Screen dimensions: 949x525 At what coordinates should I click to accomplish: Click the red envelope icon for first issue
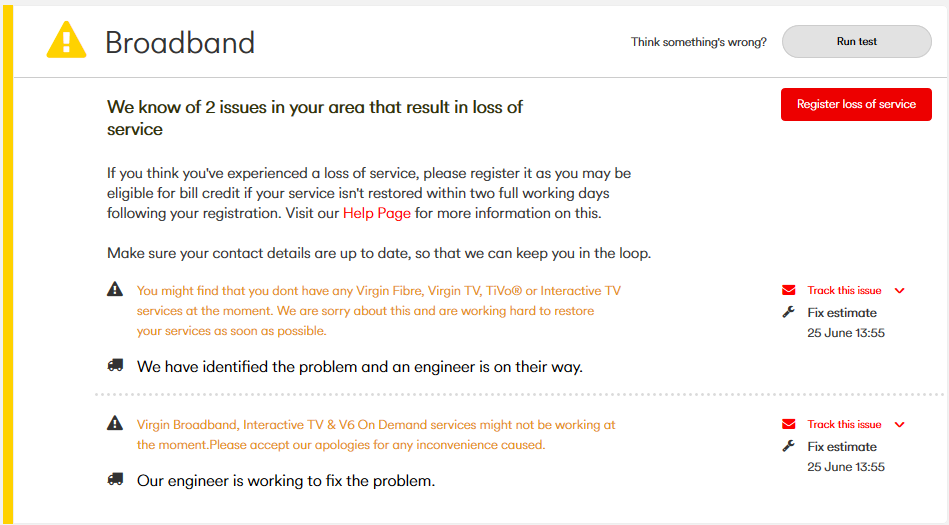[789, 291]
